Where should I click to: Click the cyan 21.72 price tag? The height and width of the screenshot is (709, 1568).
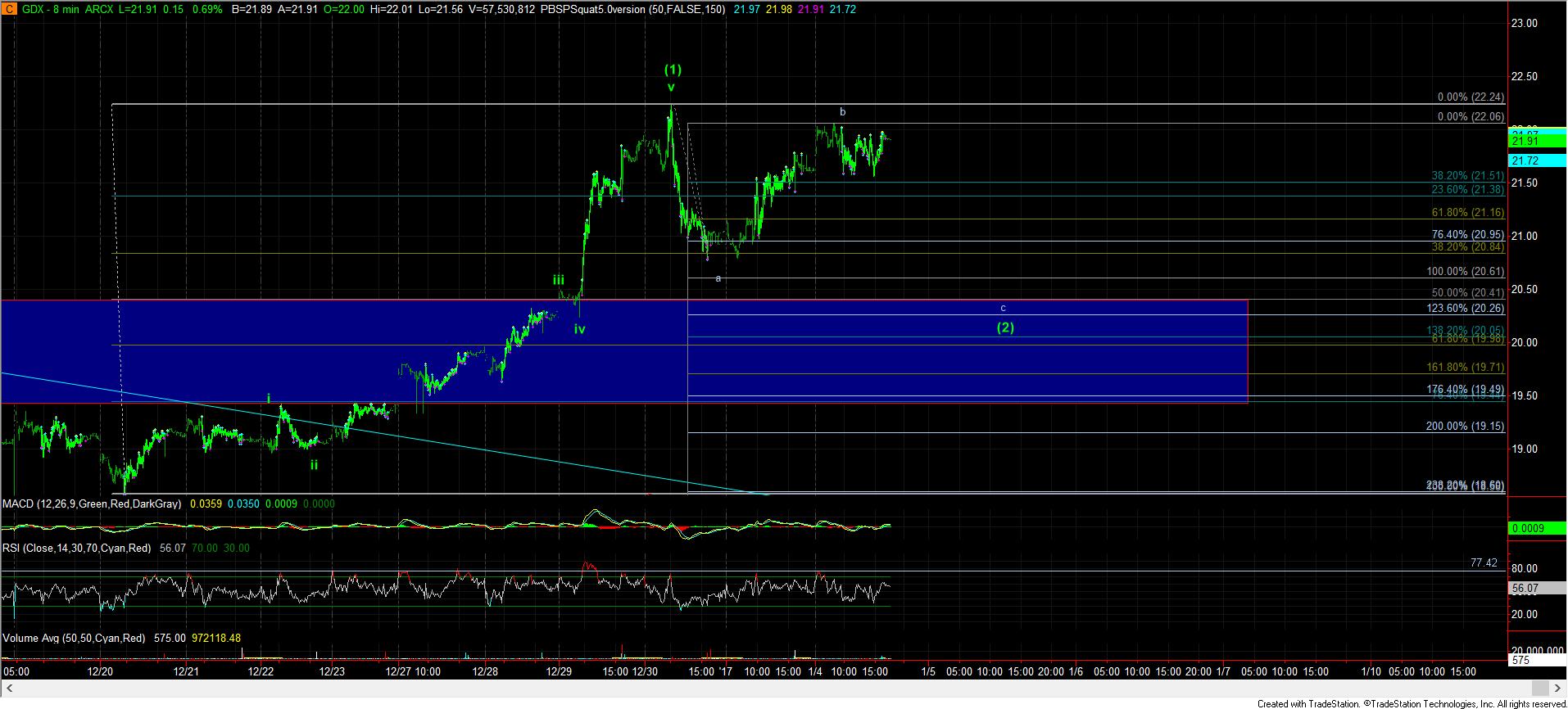pyautogui.click(x=1536, y=160)
